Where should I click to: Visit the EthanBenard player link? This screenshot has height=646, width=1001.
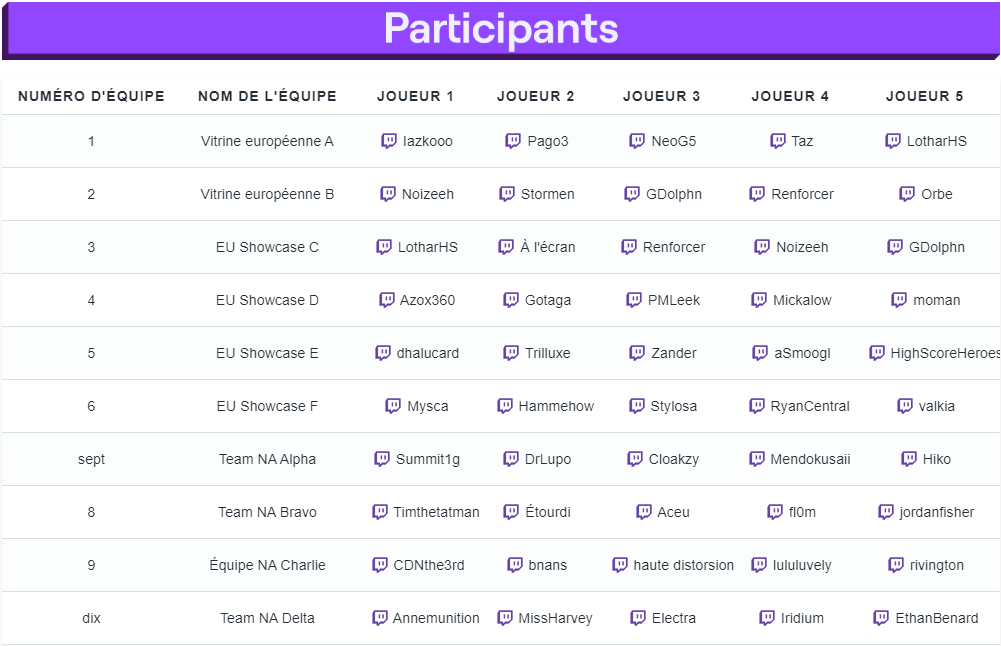click(937, 618)
